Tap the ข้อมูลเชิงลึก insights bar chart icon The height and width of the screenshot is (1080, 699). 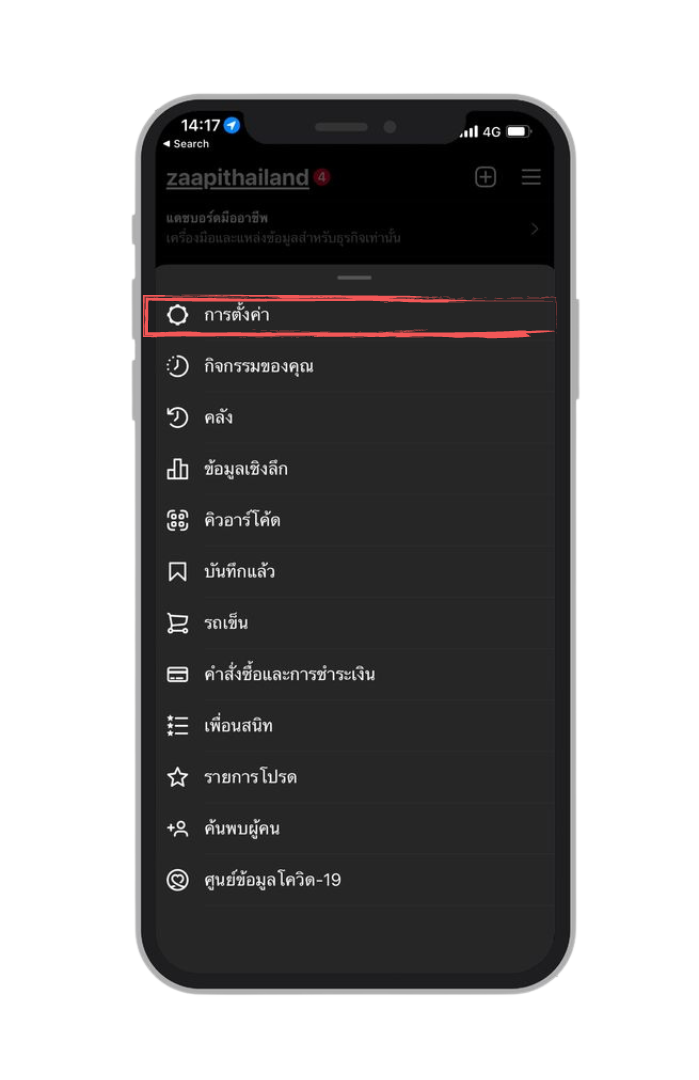(x=177, y=469)
